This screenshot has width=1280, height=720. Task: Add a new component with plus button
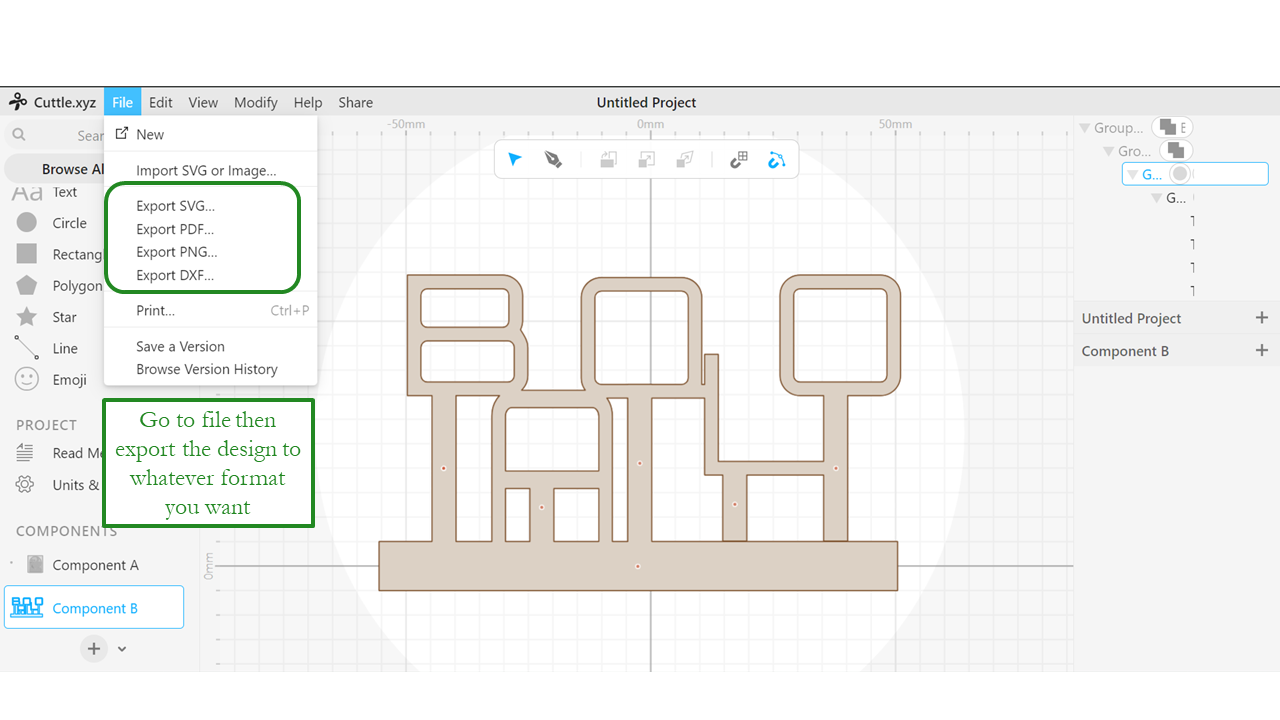point(94,648)
